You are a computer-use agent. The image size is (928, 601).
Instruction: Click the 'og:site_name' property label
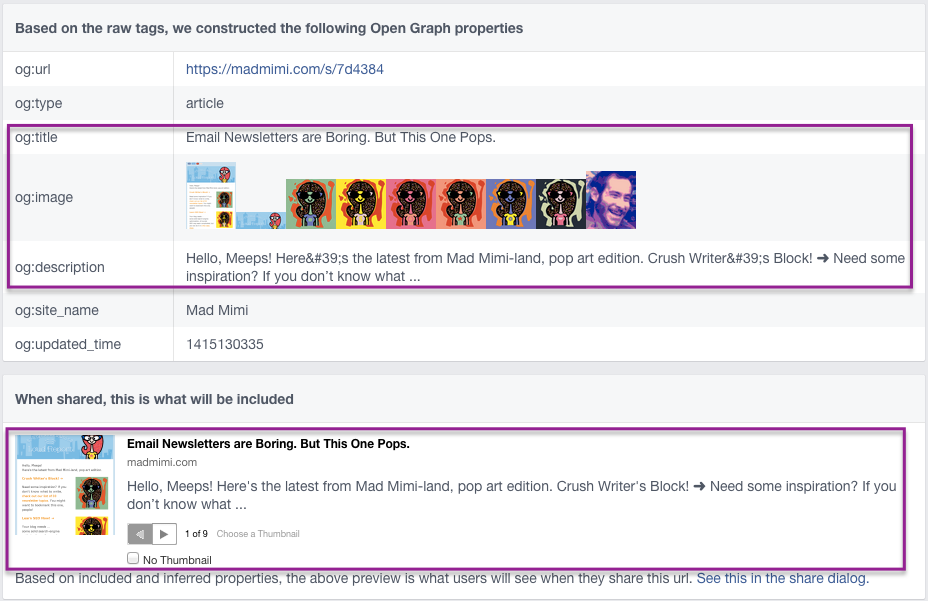click(x=57, y=310)
